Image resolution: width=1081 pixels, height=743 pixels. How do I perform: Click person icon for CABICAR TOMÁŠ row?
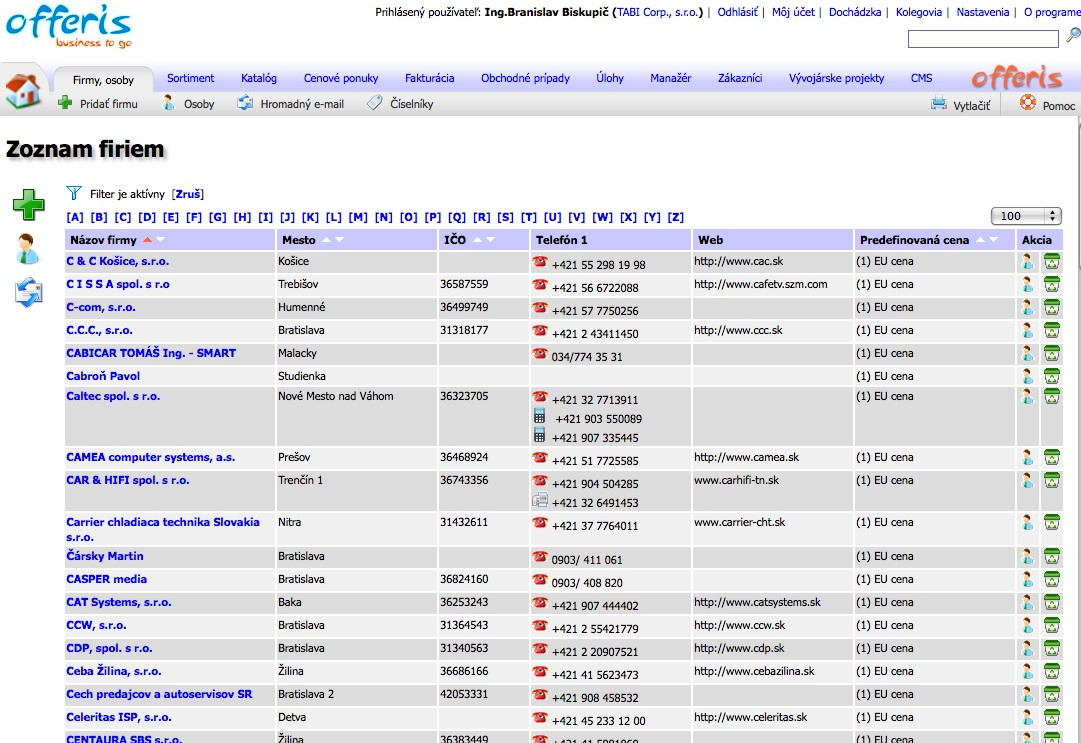1028,354
